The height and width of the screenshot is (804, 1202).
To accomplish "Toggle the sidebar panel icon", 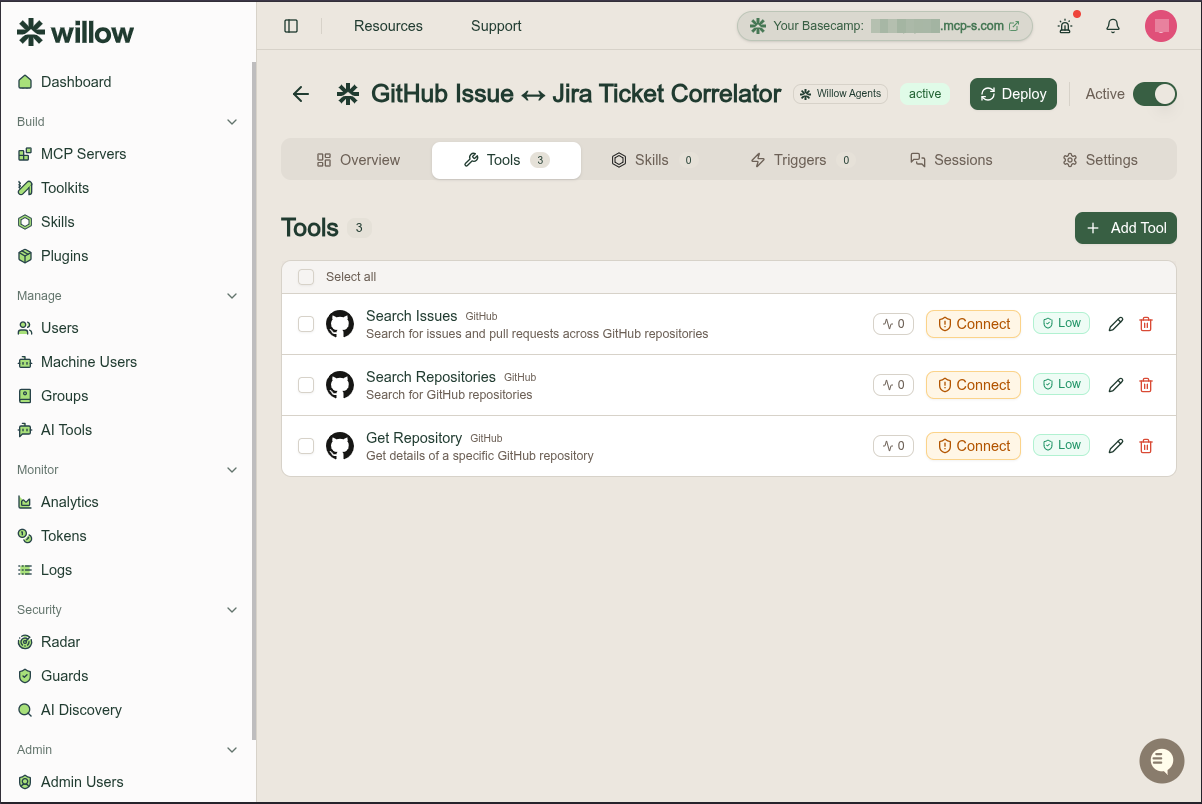I will click(291, 26).
